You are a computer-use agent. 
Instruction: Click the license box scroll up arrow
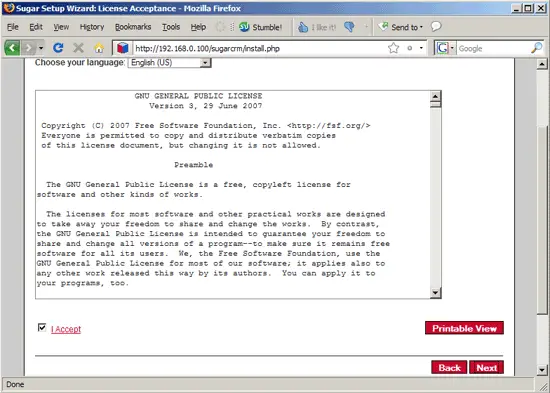point(435,96)
